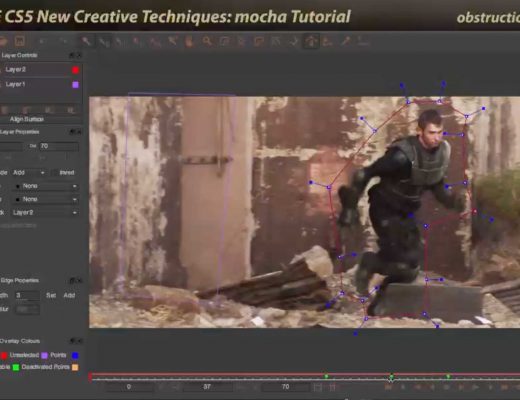
Task: Undock the Overlay Colours panel
Action: 72,341
